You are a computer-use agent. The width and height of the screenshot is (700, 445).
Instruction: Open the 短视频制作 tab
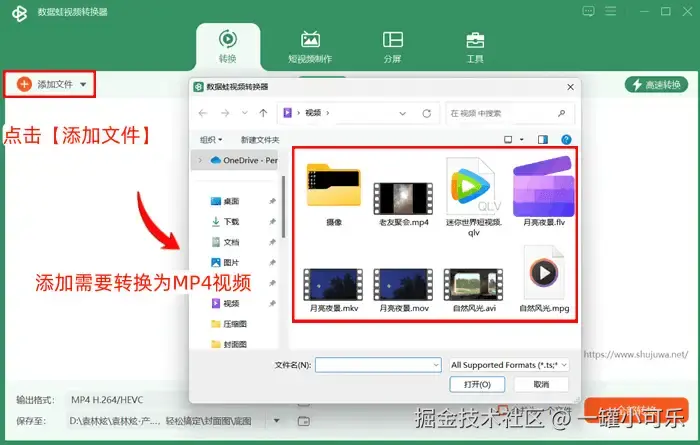click(310, 47)
